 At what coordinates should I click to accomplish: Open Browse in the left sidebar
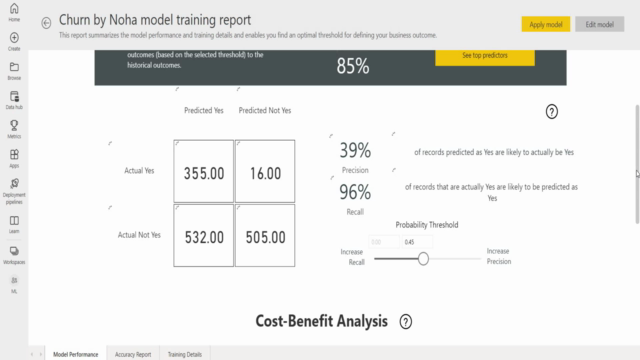(14, 71)
